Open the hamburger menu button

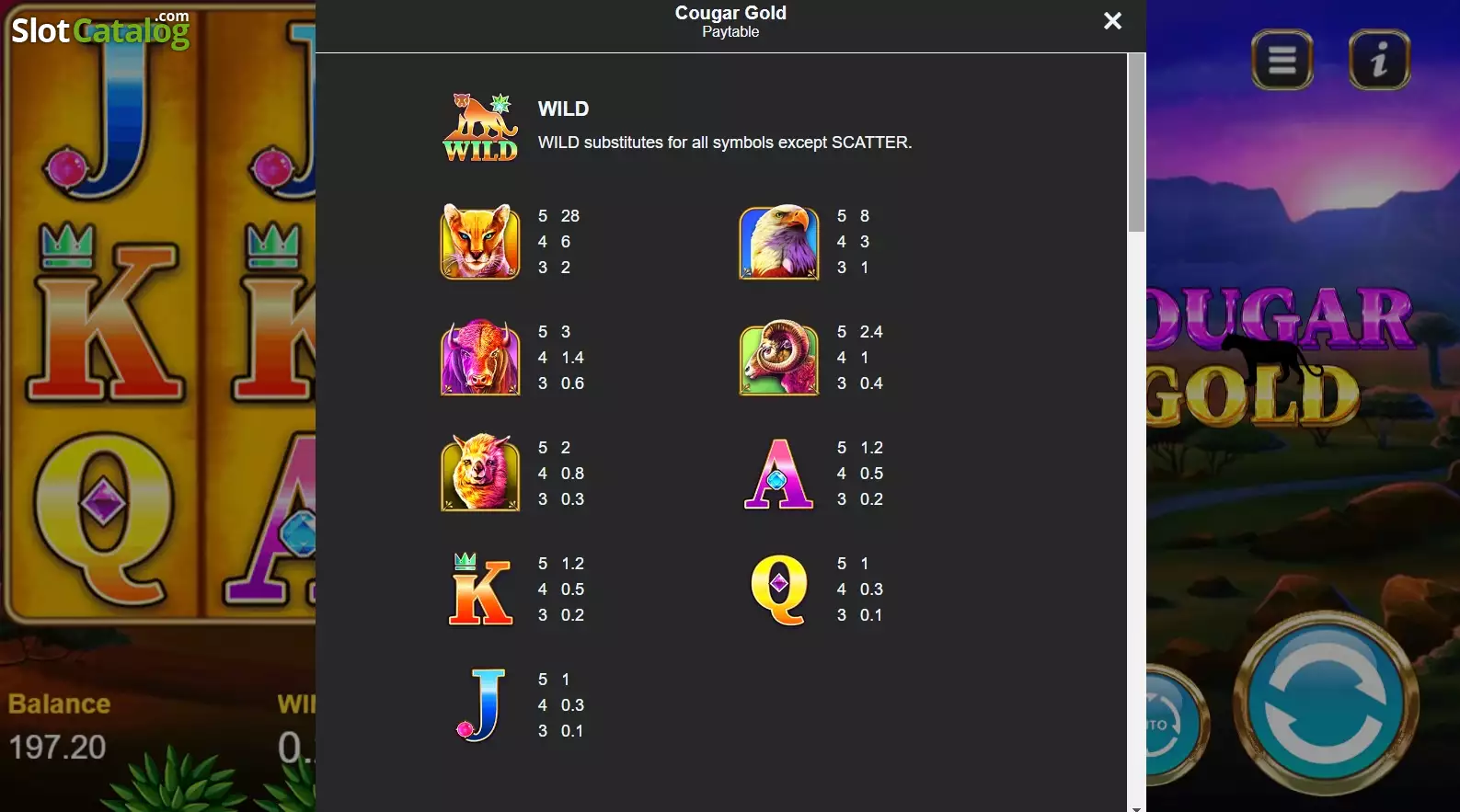1282,61
